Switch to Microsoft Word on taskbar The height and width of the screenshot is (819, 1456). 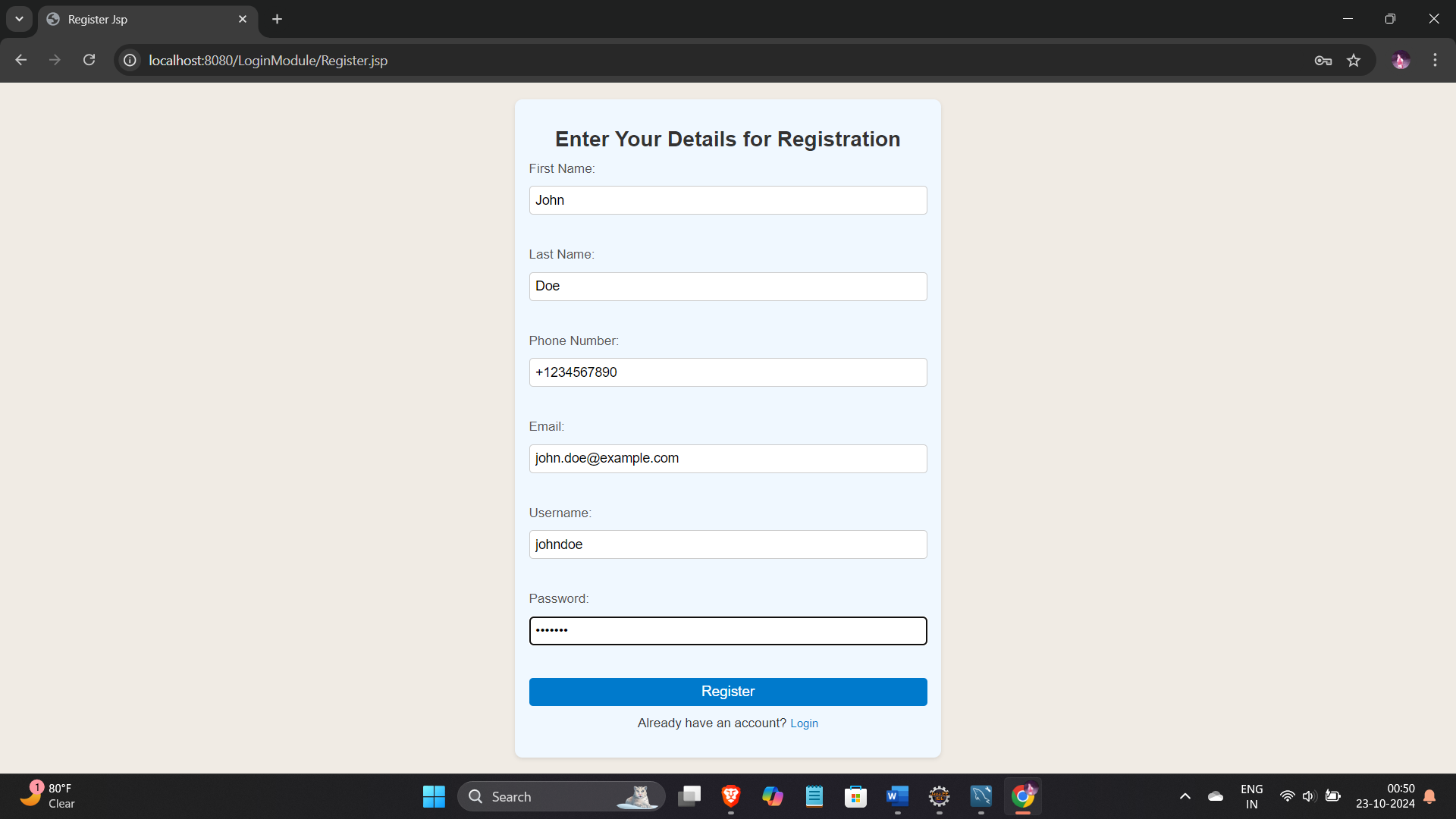(x=898, y=796)
